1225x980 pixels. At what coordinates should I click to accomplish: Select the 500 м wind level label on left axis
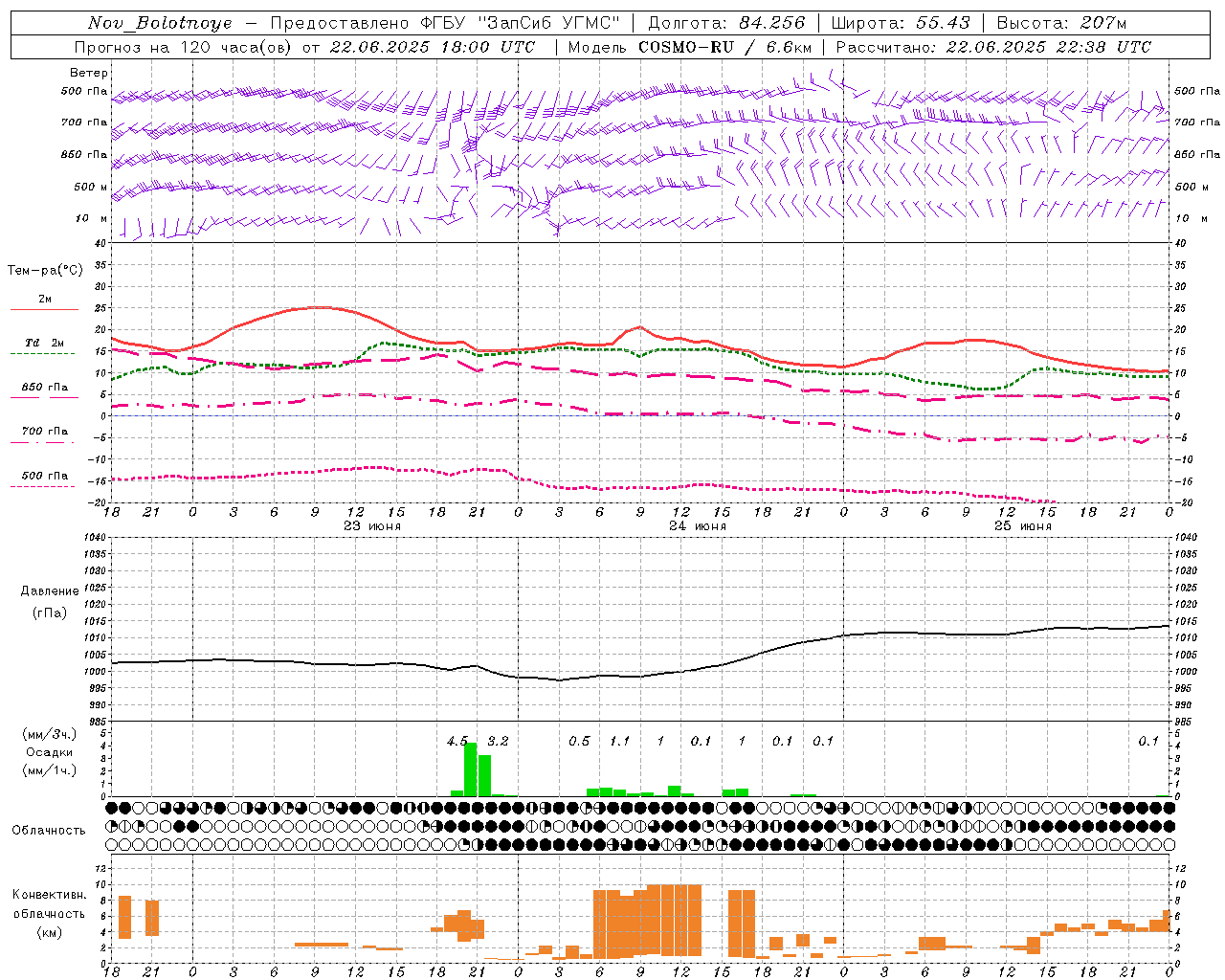click(91, 187)
